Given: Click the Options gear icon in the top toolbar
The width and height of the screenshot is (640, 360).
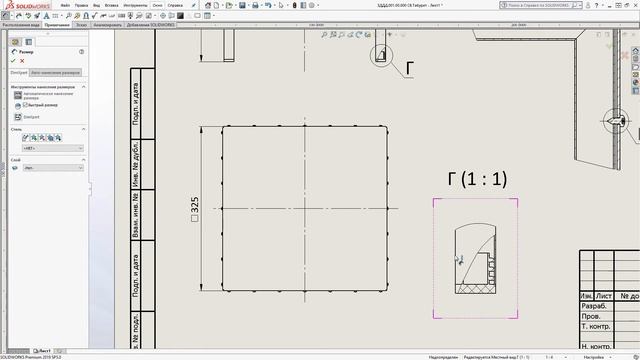Looking at the screenshot, I should (x=311, y=5).
